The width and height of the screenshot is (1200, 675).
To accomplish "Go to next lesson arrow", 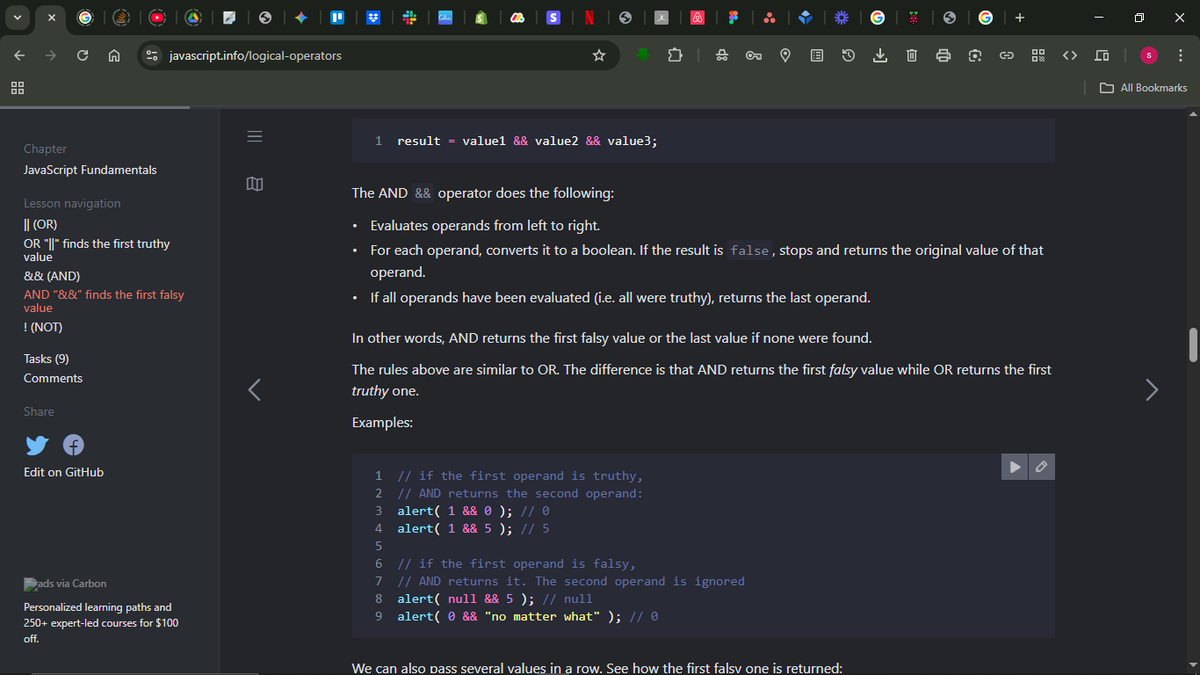I will click(x=1152, y=390).
